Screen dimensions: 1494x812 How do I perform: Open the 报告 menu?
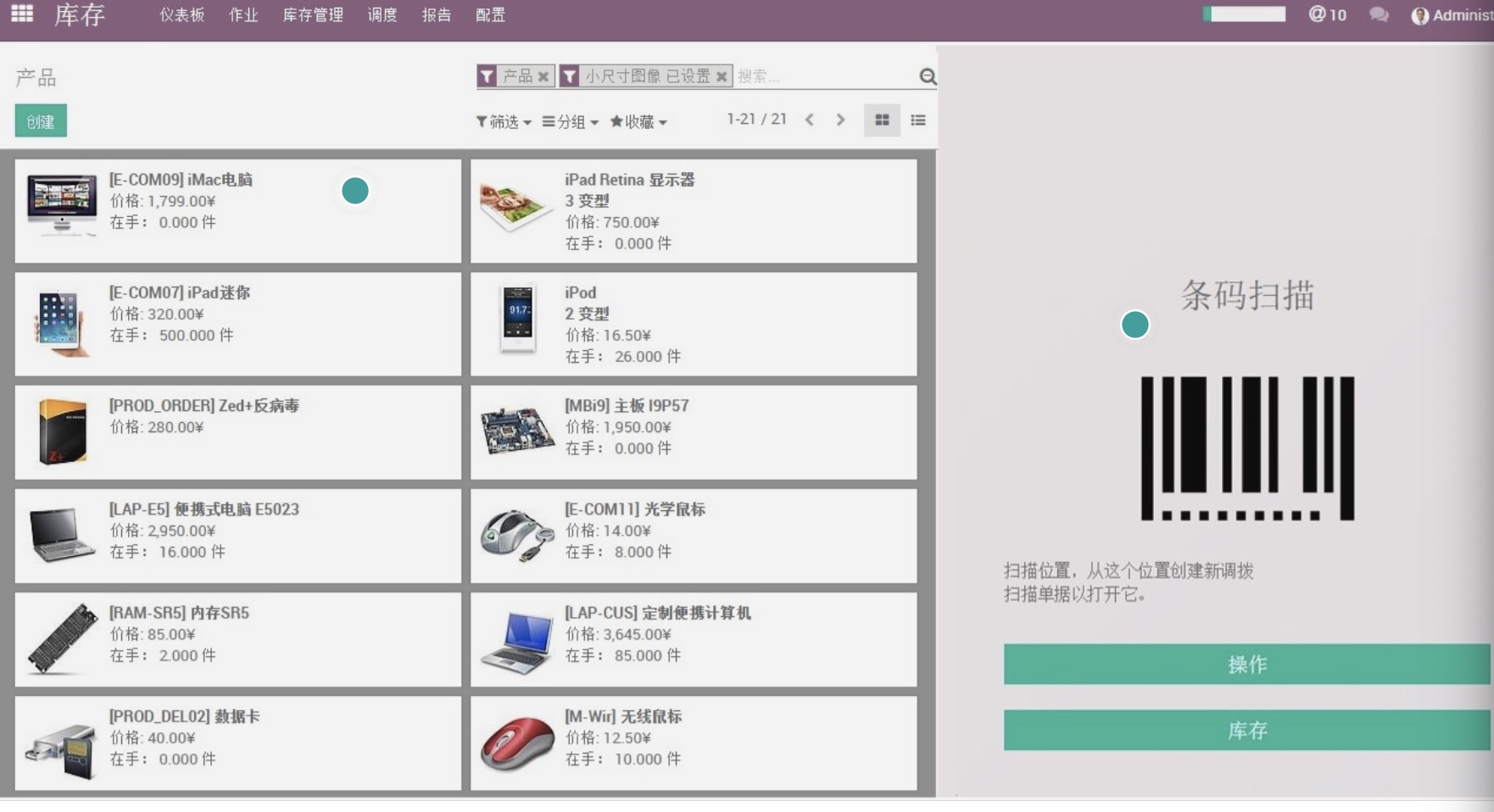tap(437, 15)
